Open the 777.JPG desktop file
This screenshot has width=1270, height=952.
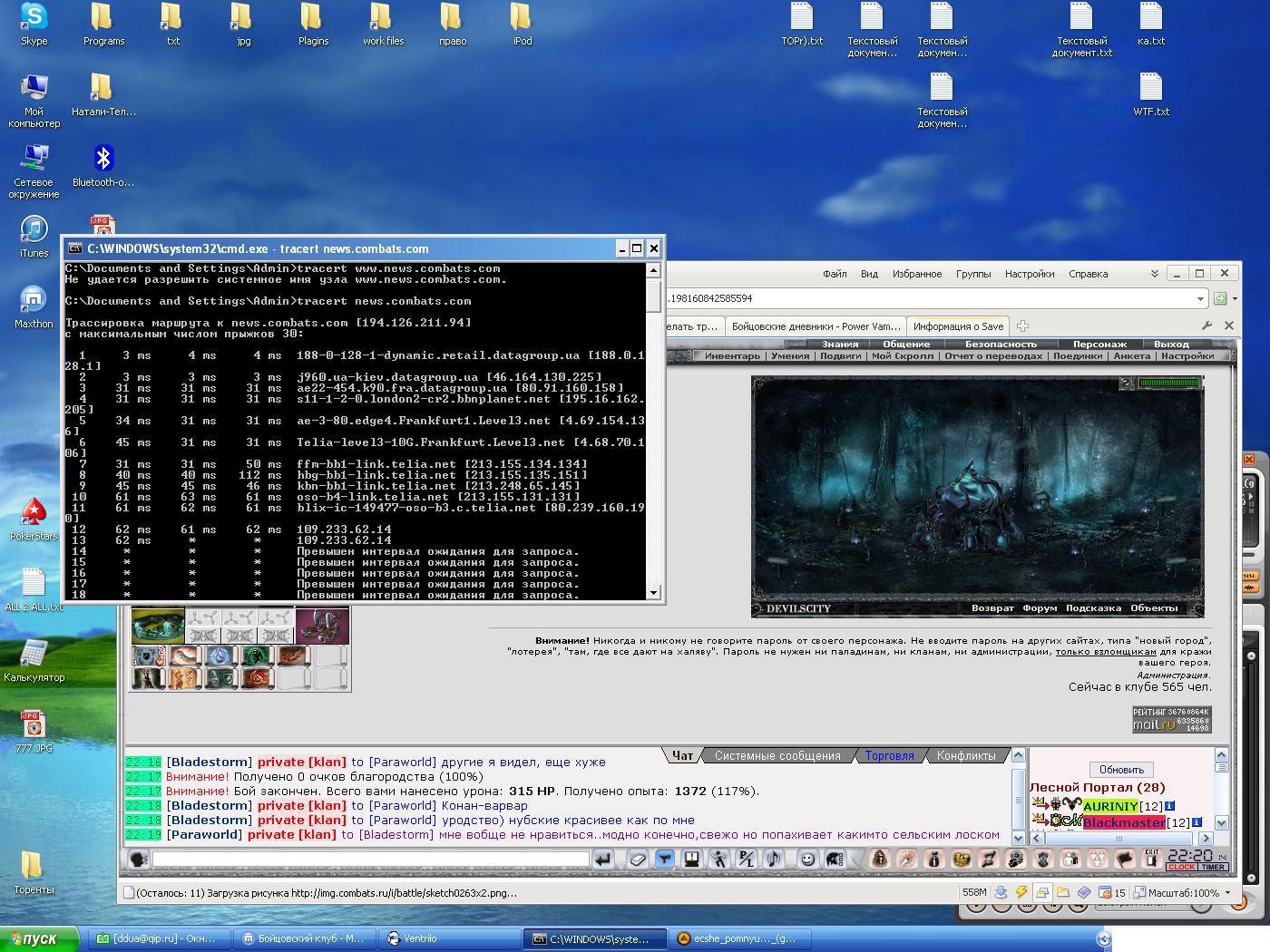[x=34, y=732]
